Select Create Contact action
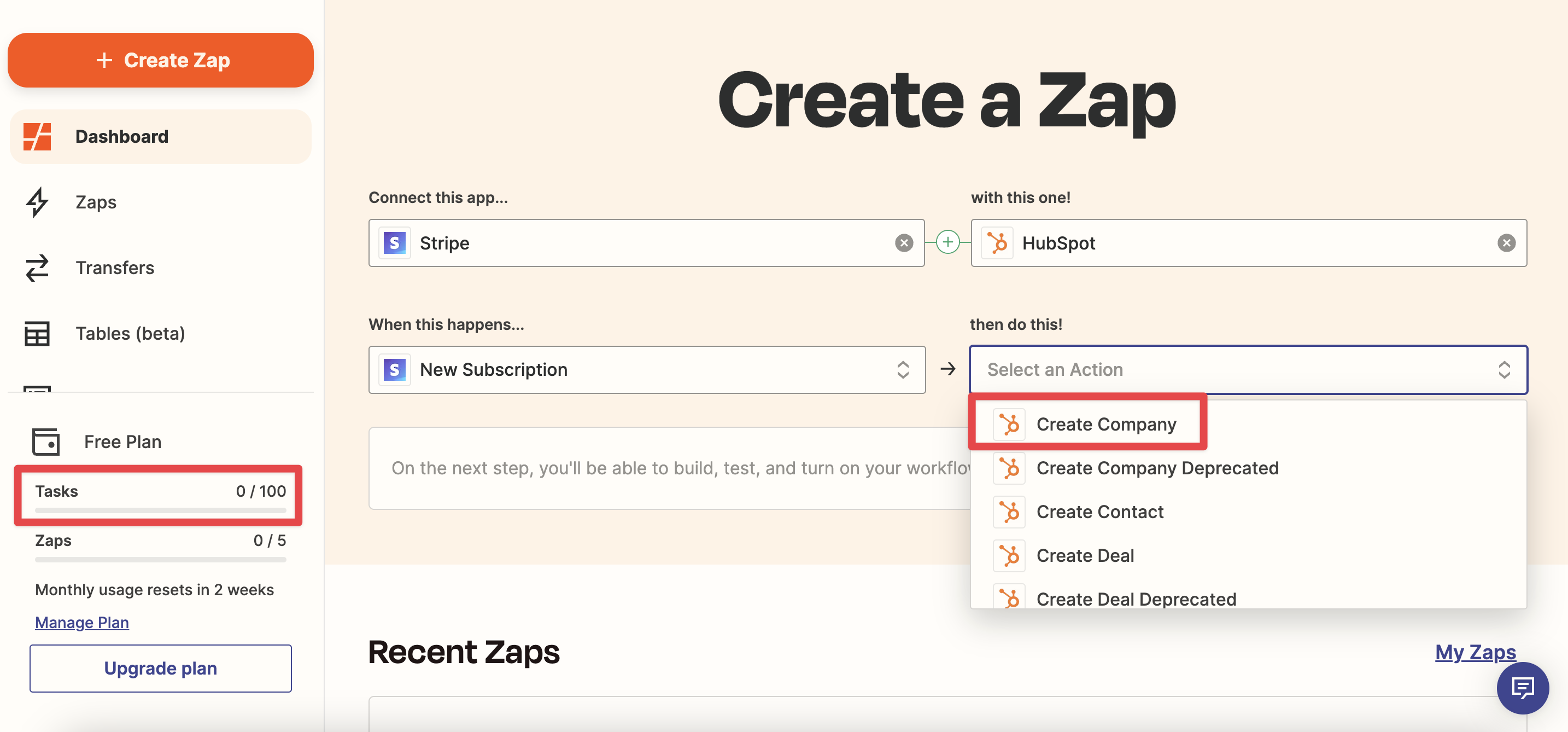The image size is (1568, 732). [x=1248, y=512]
